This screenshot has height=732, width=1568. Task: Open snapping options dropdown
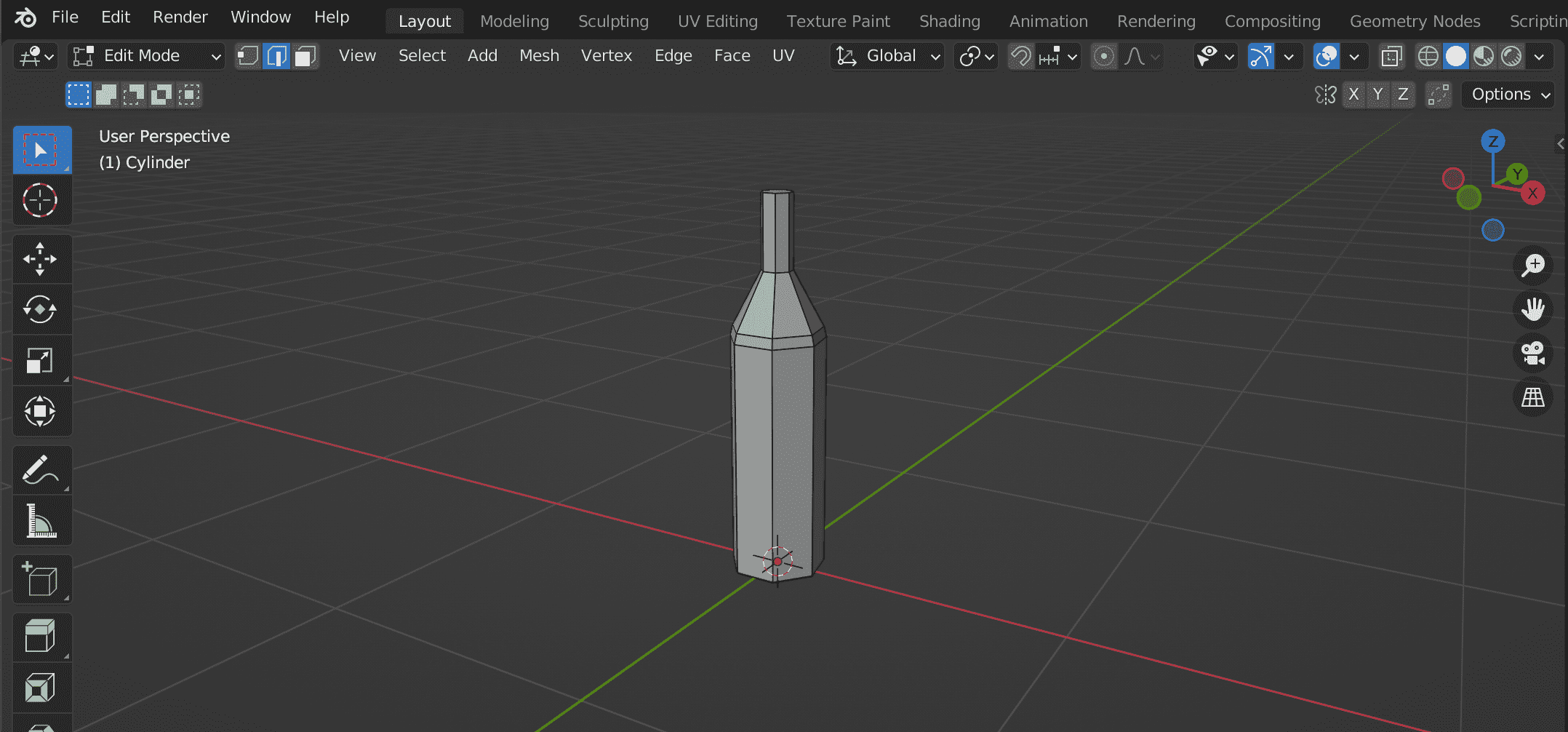coord(1059,56)
